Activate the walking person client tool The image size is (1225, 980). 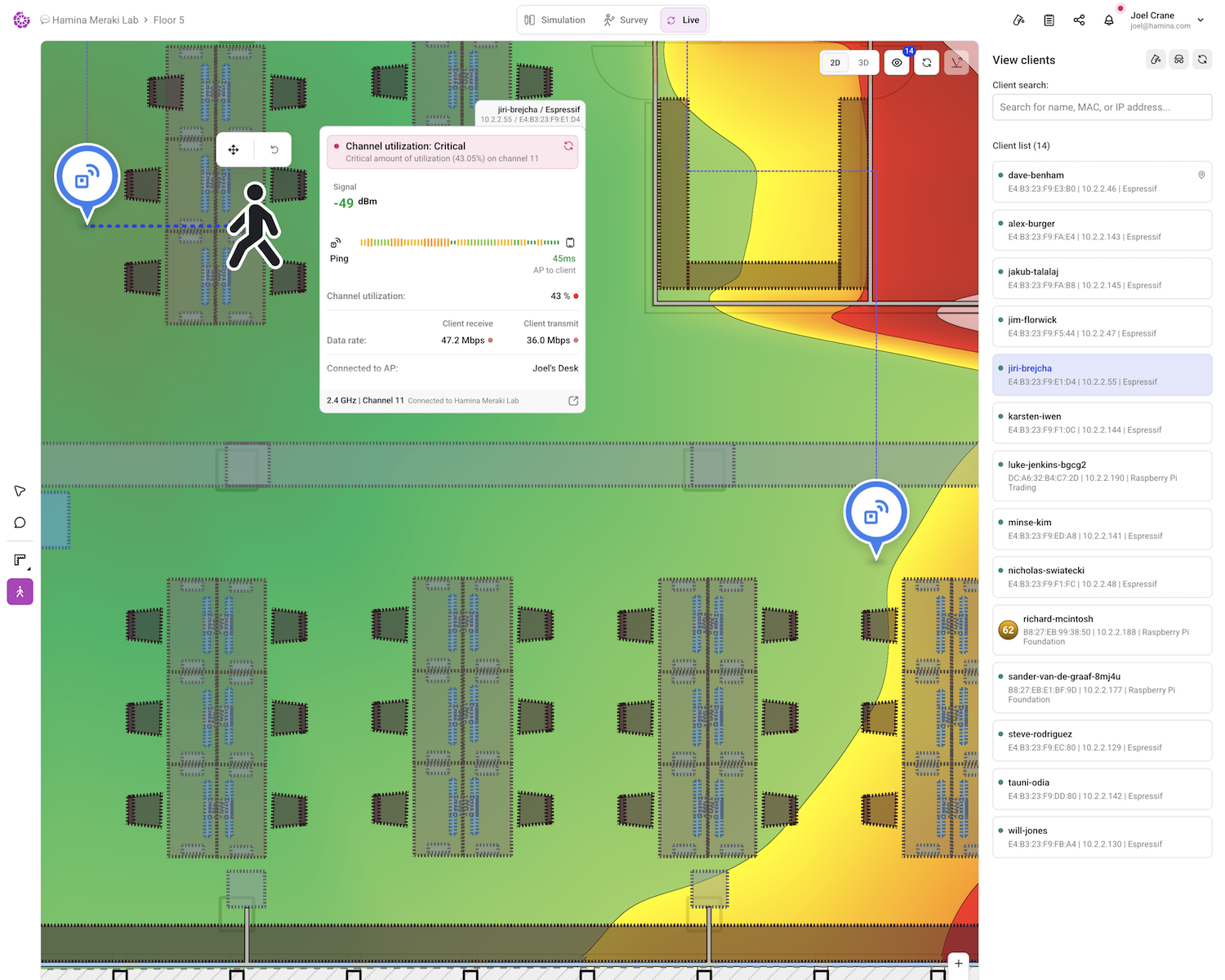point(20,591)
